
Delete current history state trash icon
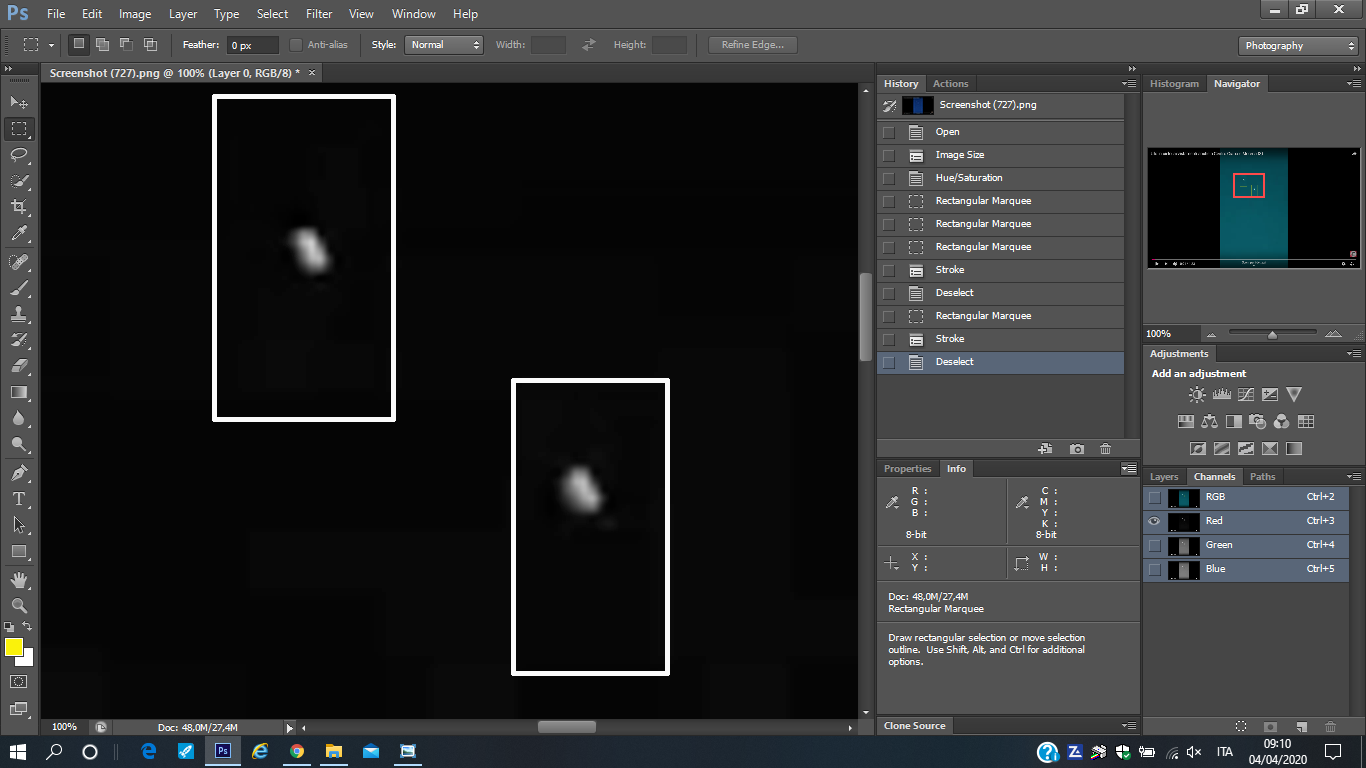tap(1105, 449)
